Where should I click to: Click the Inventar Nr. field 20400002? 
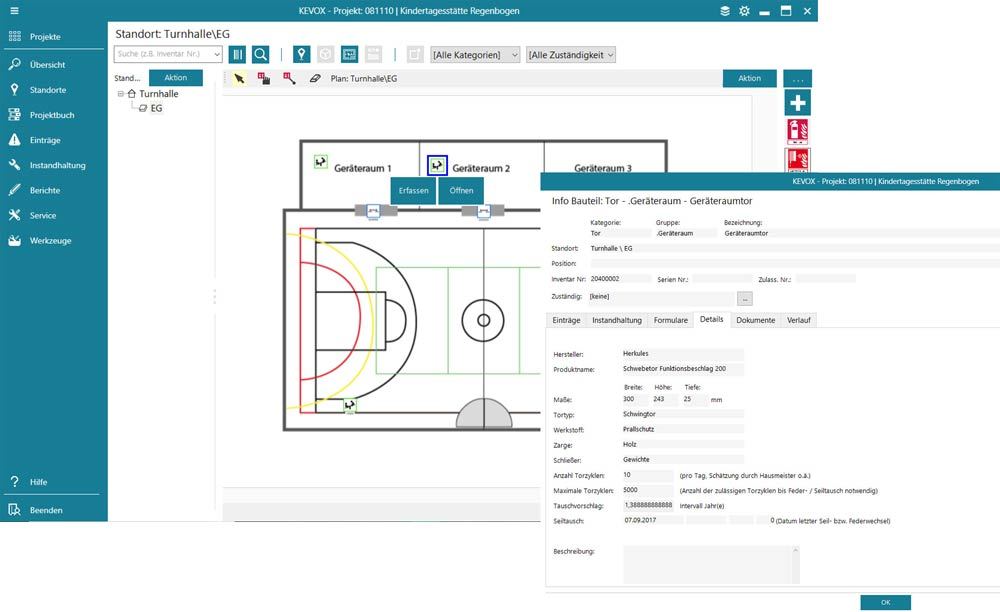(x=620, y=279)
